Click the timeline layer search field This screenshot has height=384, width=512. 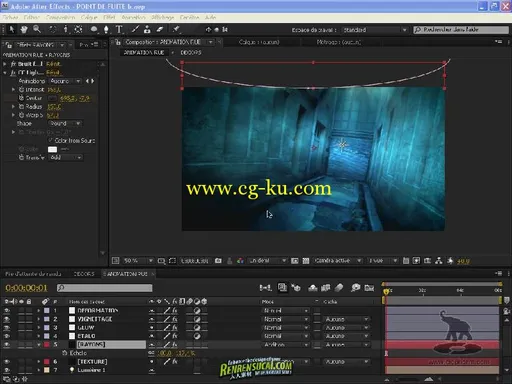[104, 288]
